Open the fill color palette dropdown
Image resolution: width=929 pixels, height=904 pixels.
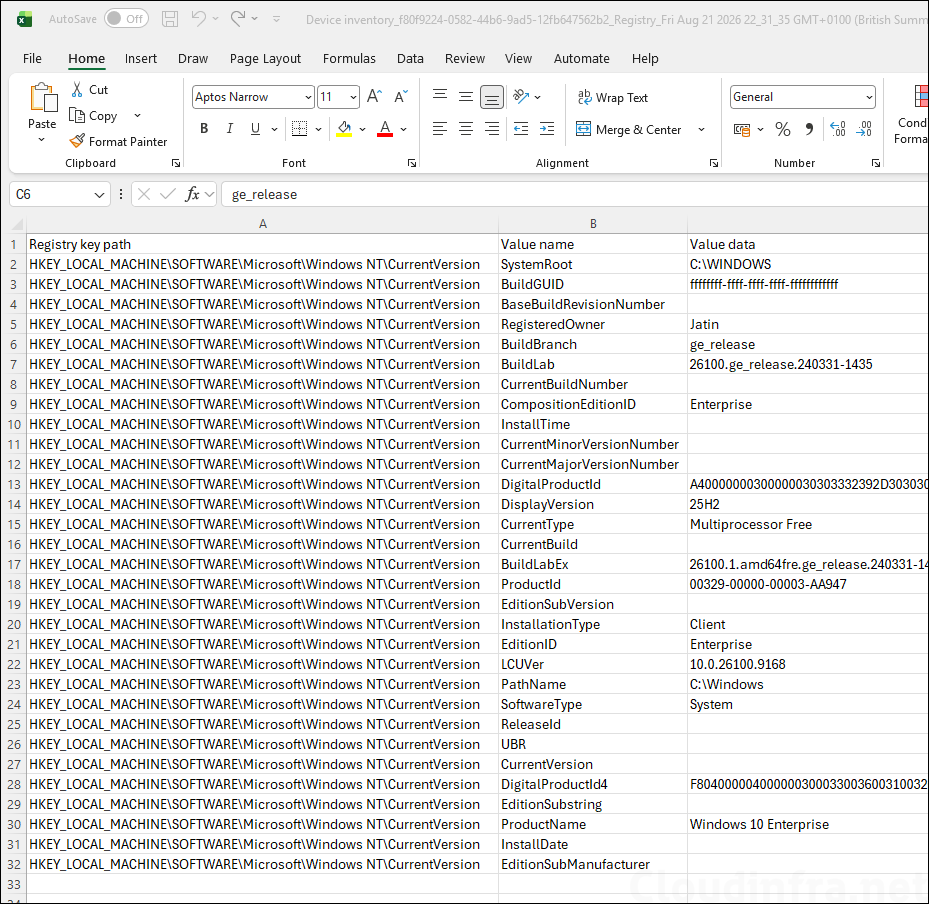[x=363, y=129]
